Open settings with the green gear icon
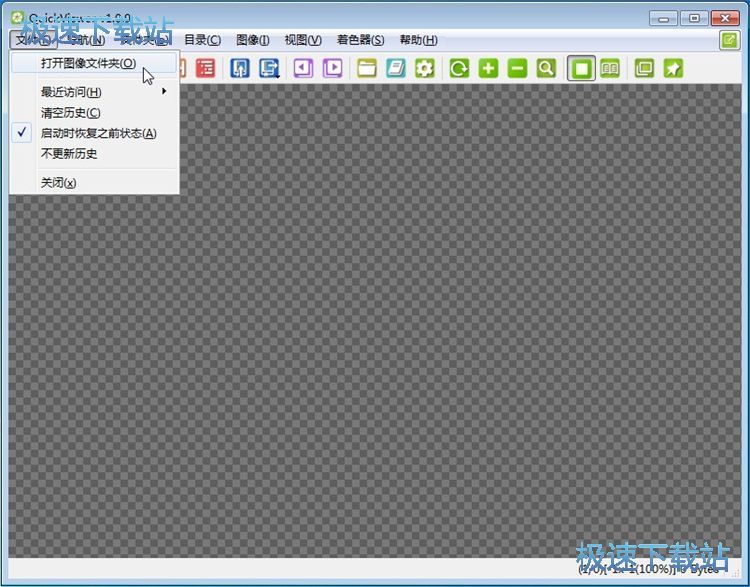The width and height of the screenshot is (750, 587). (x=425, y=68)
